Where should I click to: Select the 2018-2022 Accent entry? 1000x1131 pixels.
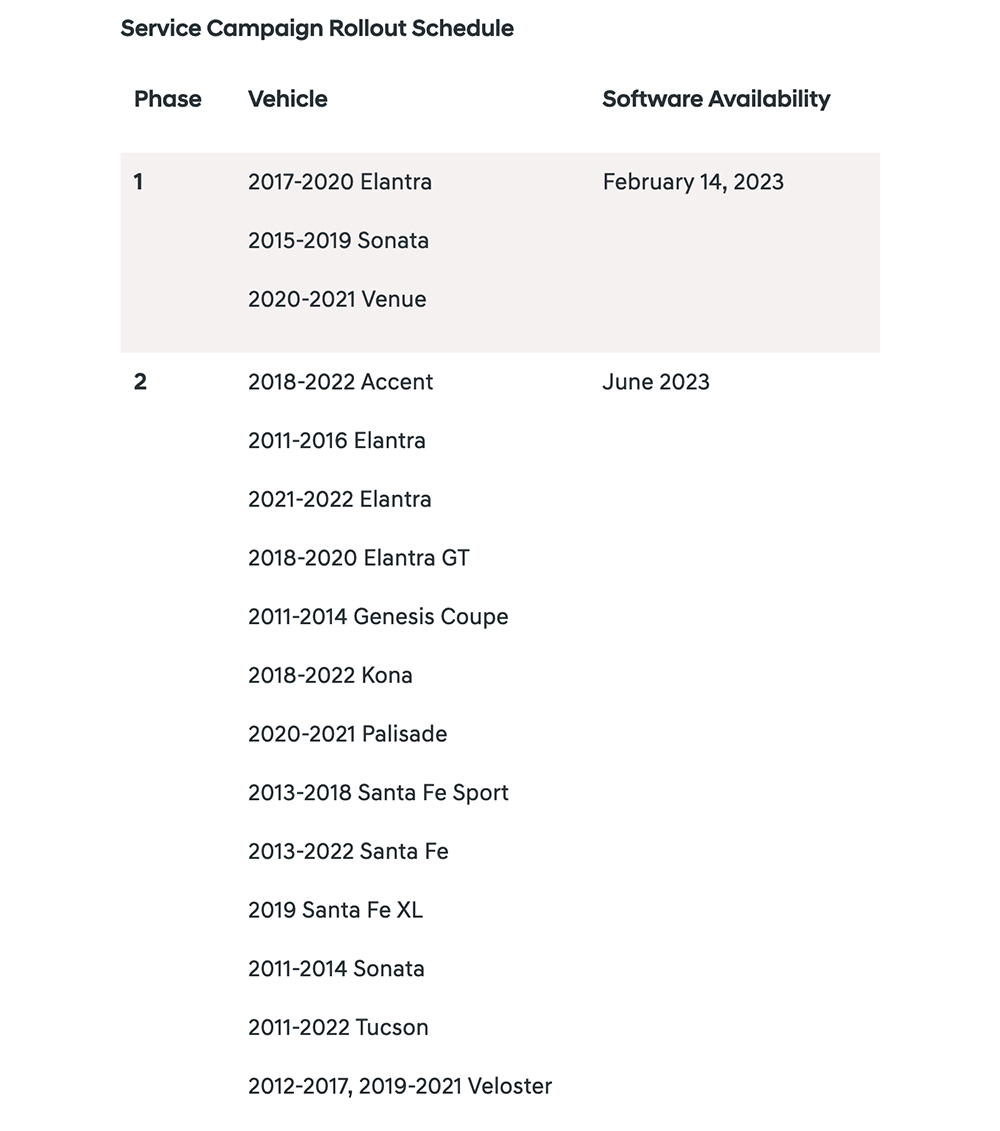[x=341, y=382]
